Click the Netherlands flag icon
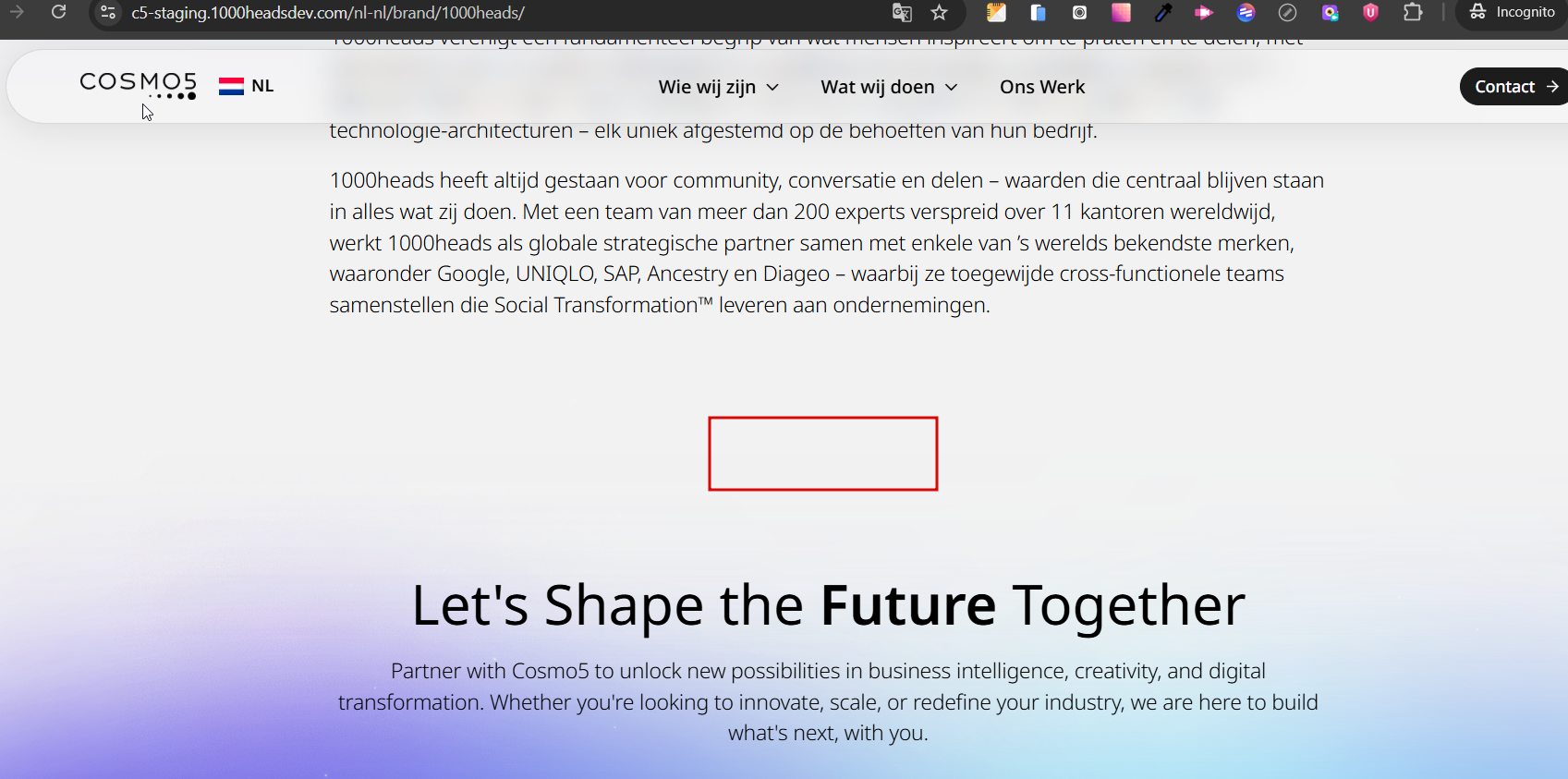Viewport: 1568px width, 779px height. point(231,86)
